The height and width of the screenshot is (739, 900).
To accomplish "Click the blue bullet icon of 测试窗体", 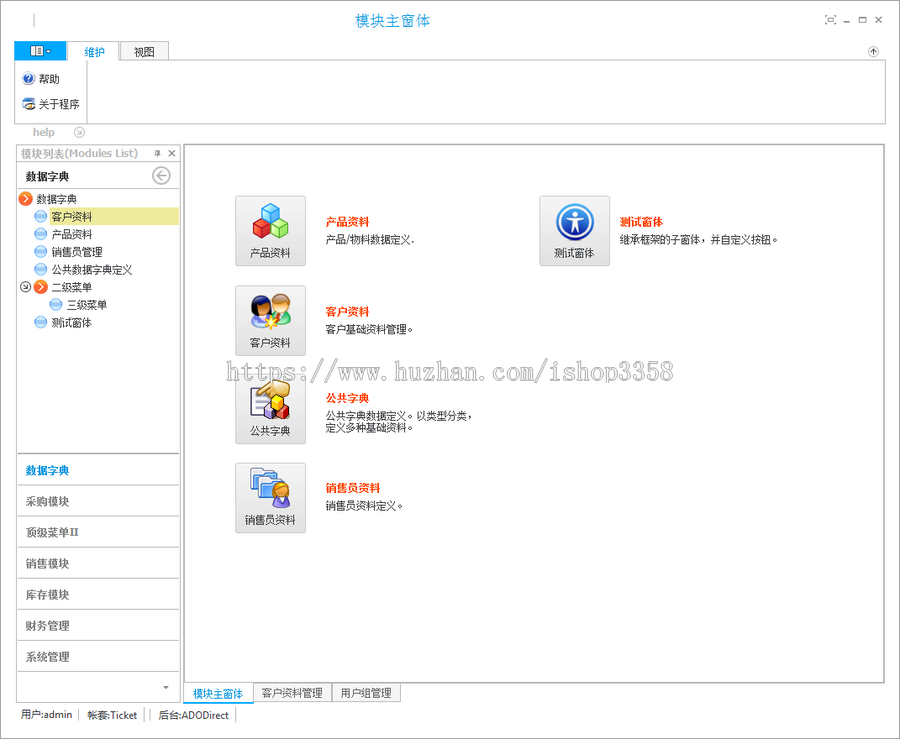I will pos(41,322).
